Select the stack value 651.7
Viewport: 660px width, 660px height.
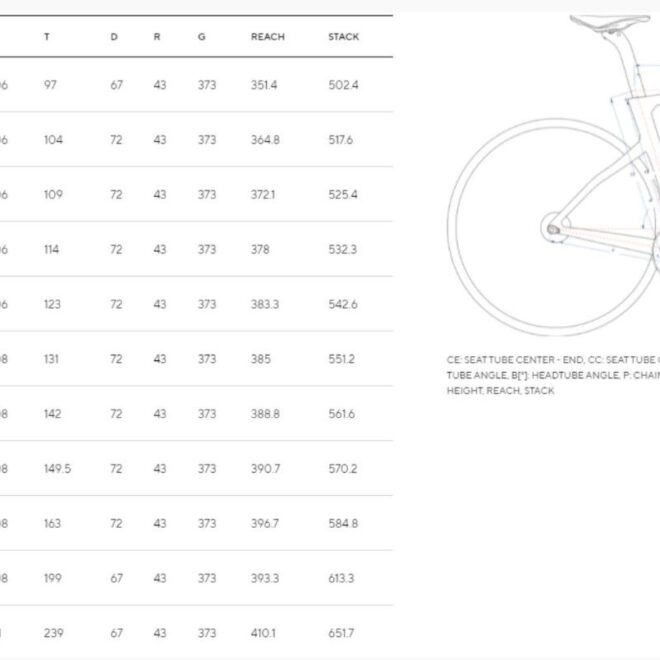pyautogui.click(x=341, y=633)
